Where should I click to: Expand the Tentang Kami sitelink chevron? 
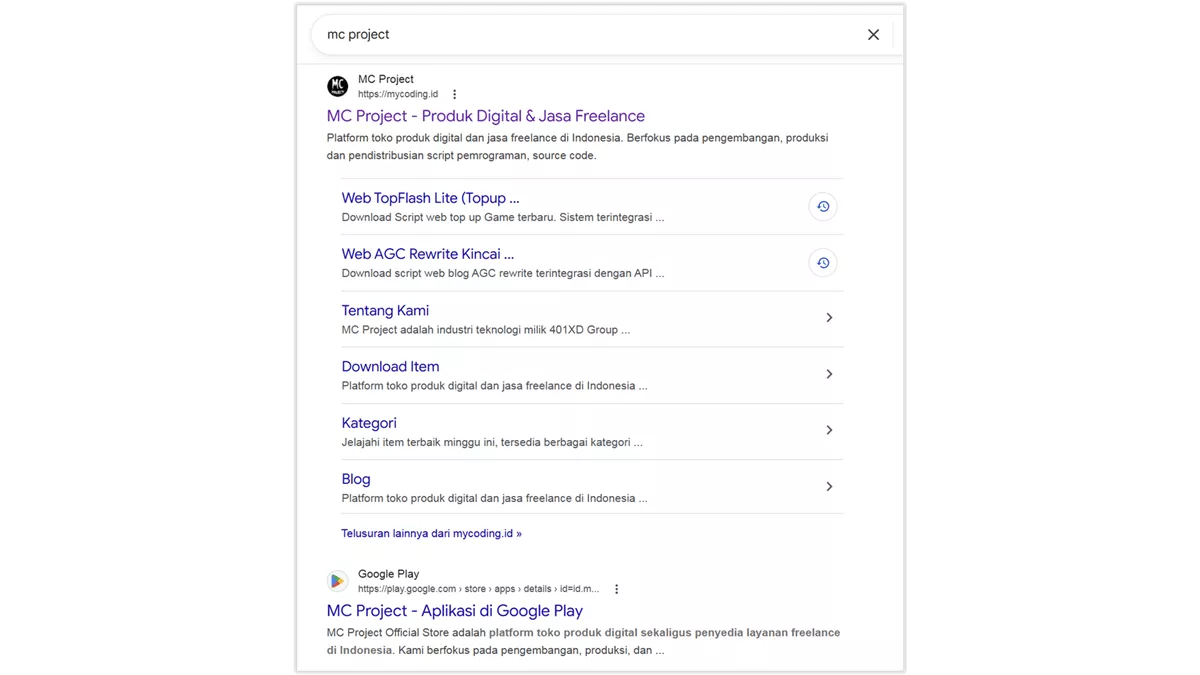829,317
